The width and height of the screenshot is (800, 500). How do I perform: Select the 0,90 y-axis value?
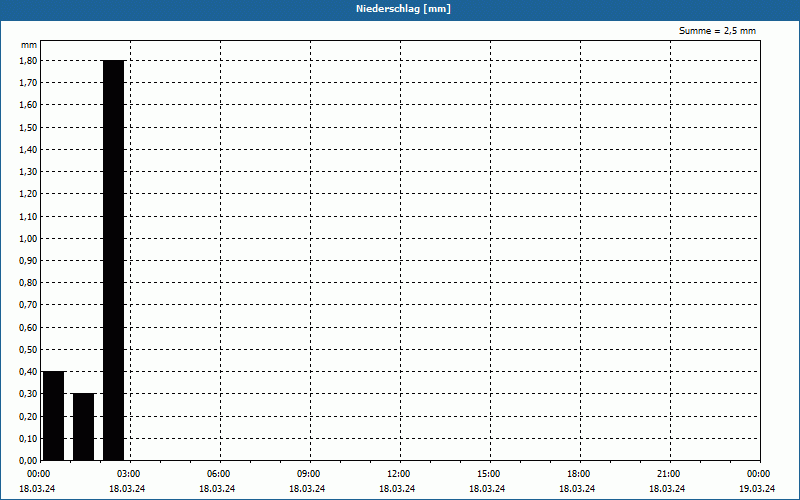(28, 260)
